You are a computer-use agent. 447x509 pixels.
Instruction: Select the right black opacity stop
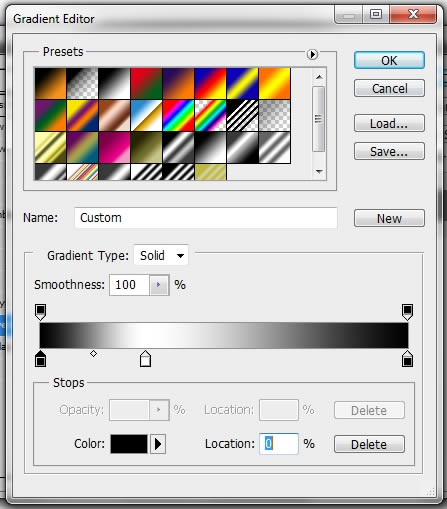407,312
